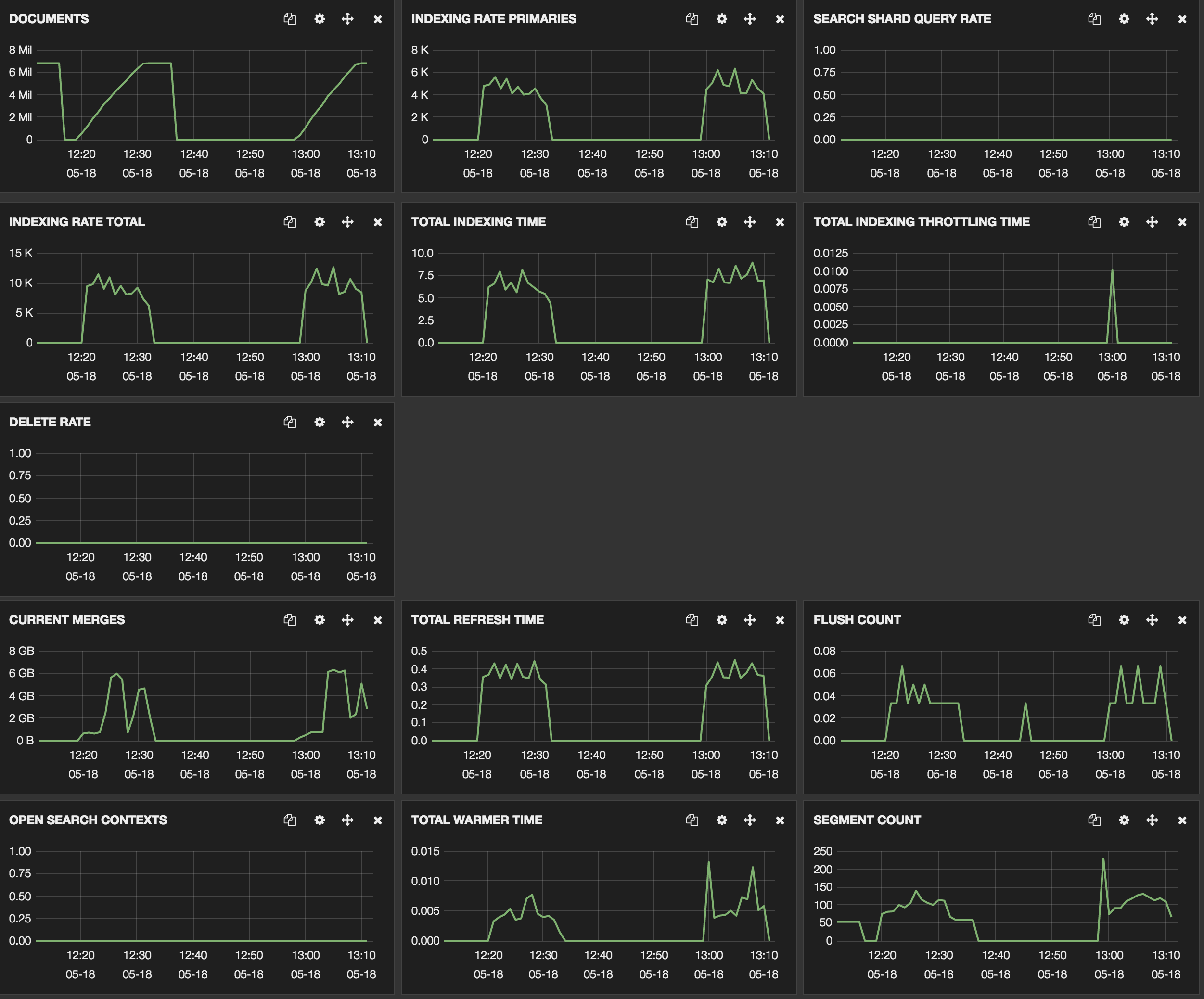The image size is (1204, 999).
Task: Open Current Merges gear settings
Action: coord(320,620)
